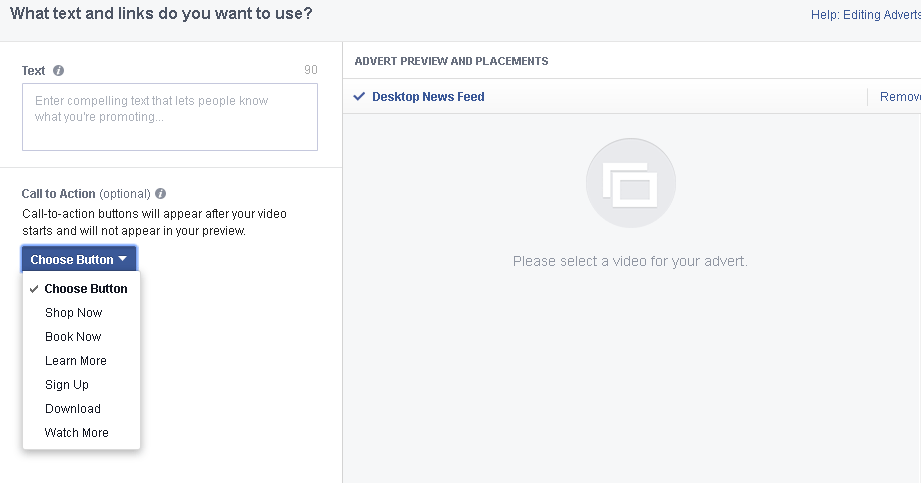921x483 pixels.
Task: Choose Download from the button list
Action: click(73, 409)
